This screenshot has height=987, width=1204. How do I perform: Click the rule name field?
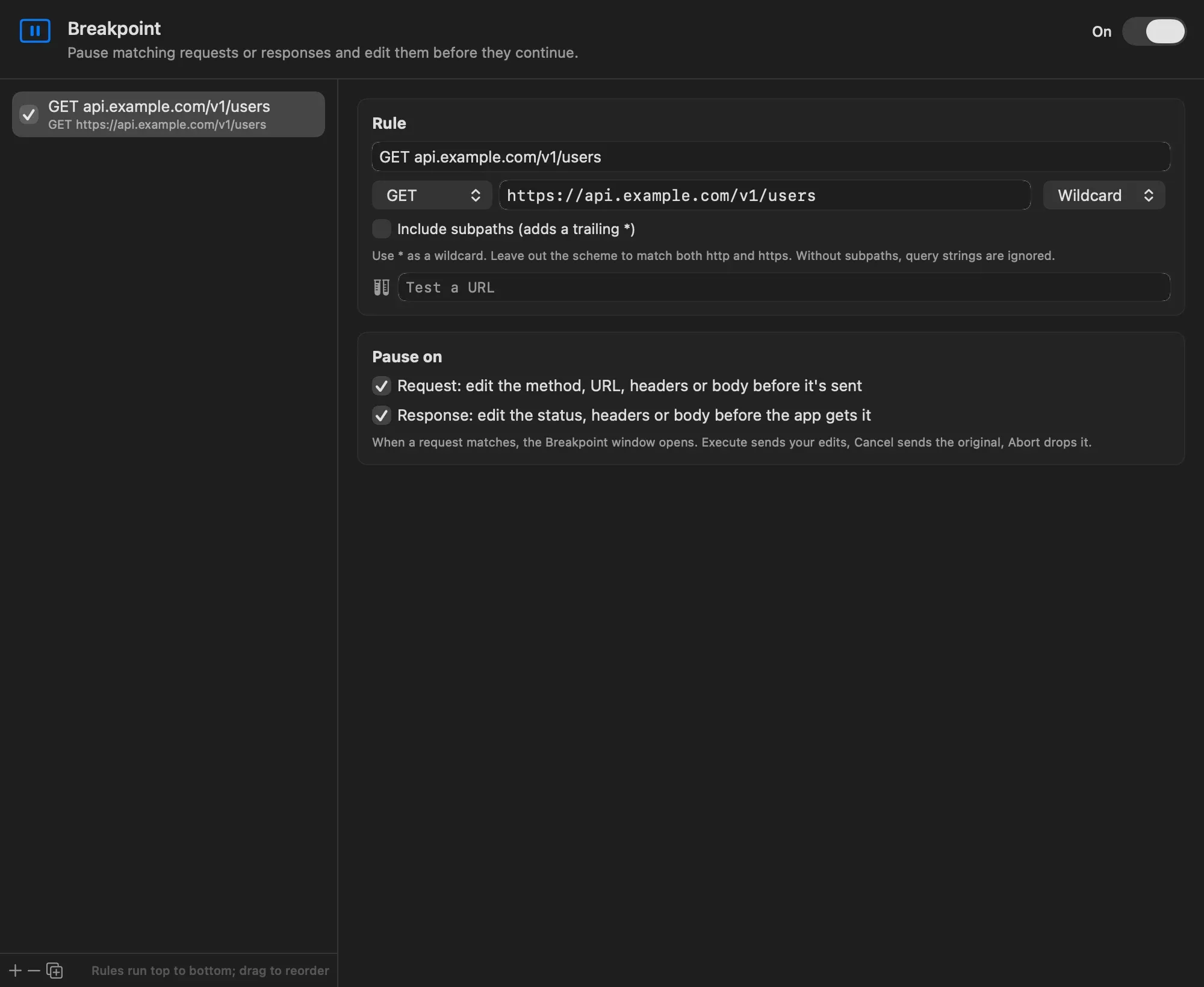point(771,156)
